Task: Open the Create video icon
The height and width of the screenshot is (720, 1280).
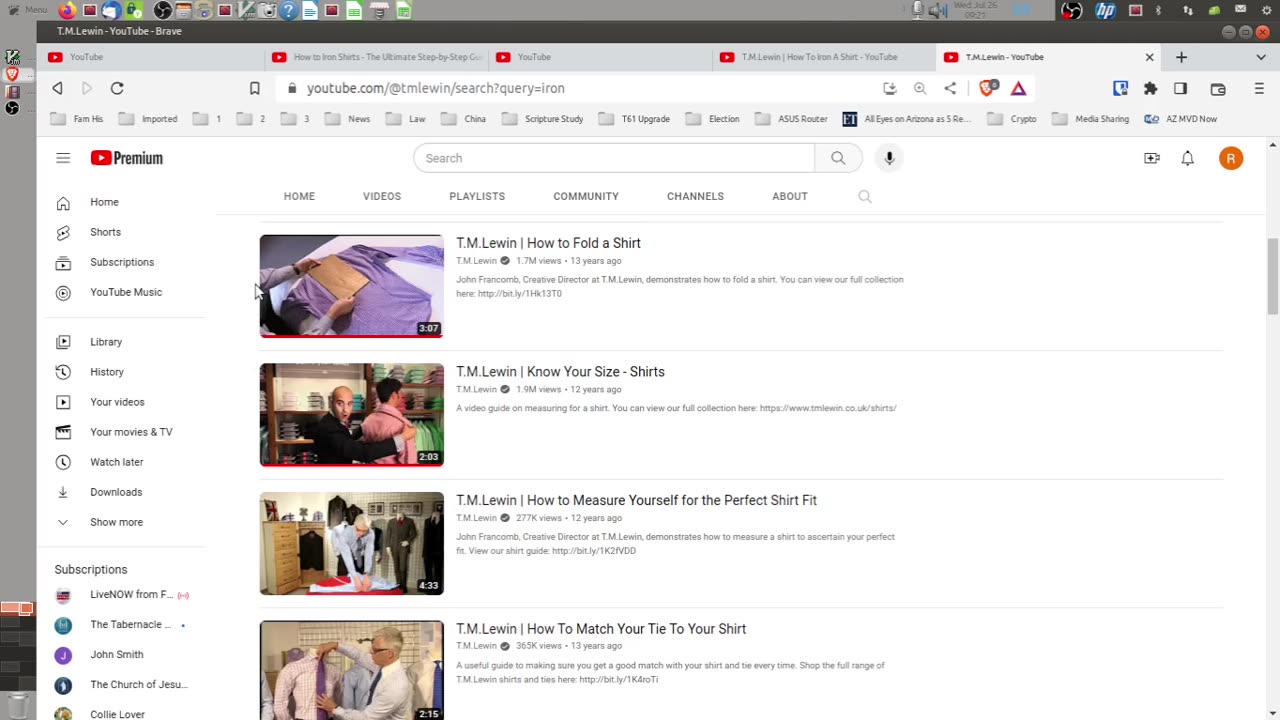Action: click(x=1152, y=158)
